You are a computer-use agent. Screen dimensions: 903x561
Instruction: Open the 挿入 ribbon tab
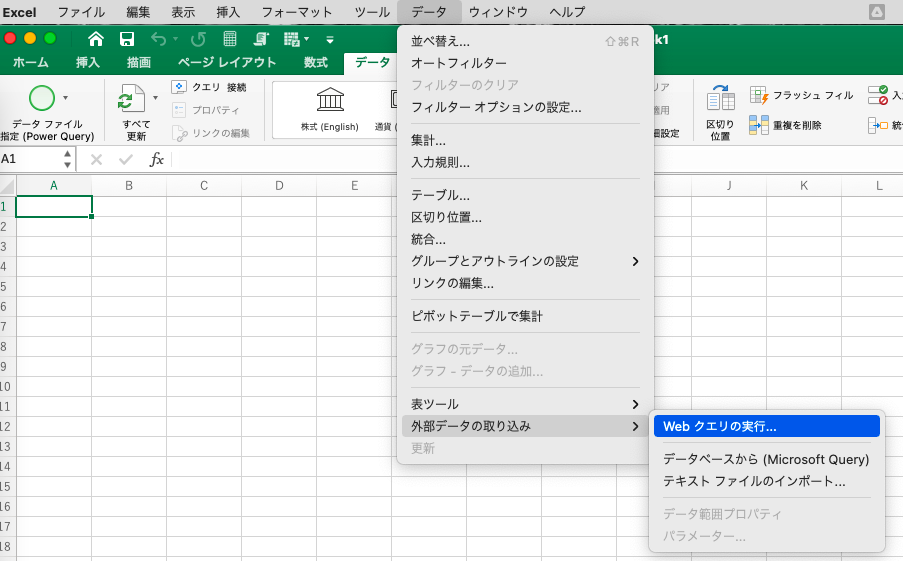(88, 62)
